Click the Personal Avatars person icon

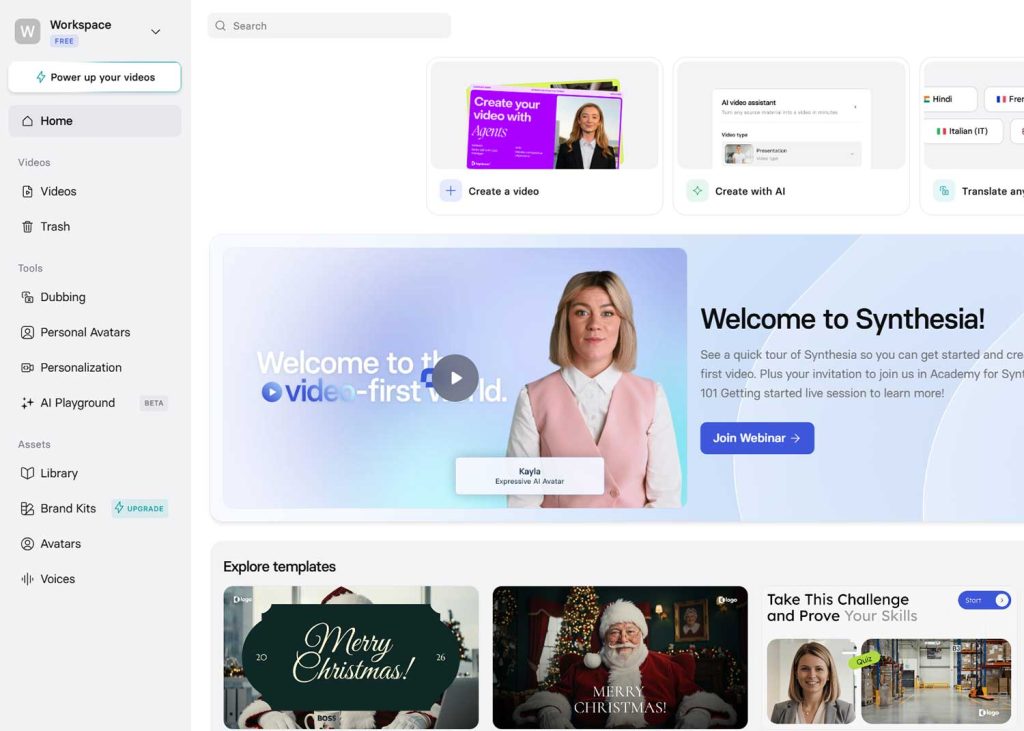tap(27, 333)
